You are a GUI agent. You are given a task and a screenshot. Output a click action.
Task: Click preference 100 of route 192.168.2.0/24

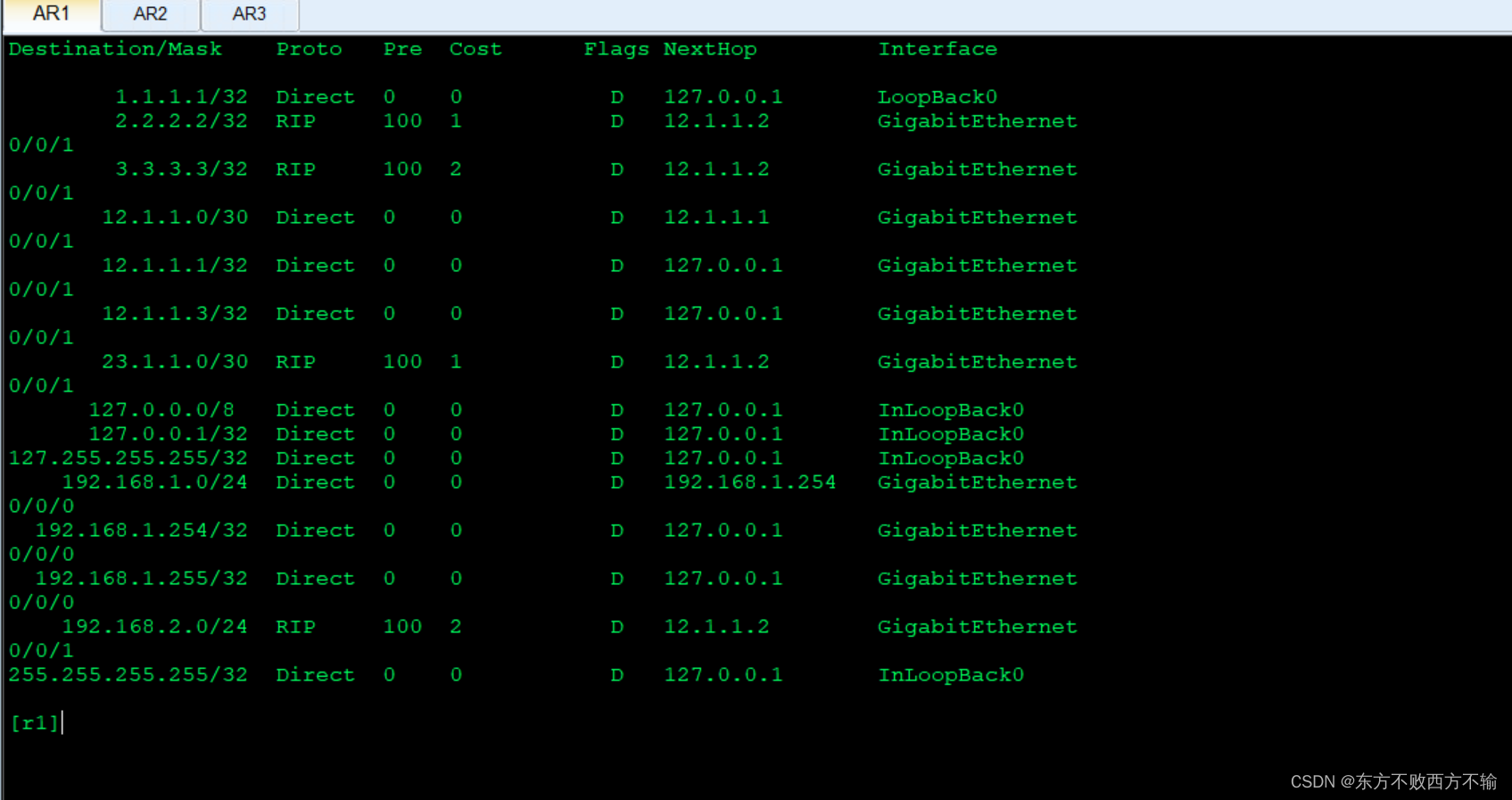tap(402, 626)
